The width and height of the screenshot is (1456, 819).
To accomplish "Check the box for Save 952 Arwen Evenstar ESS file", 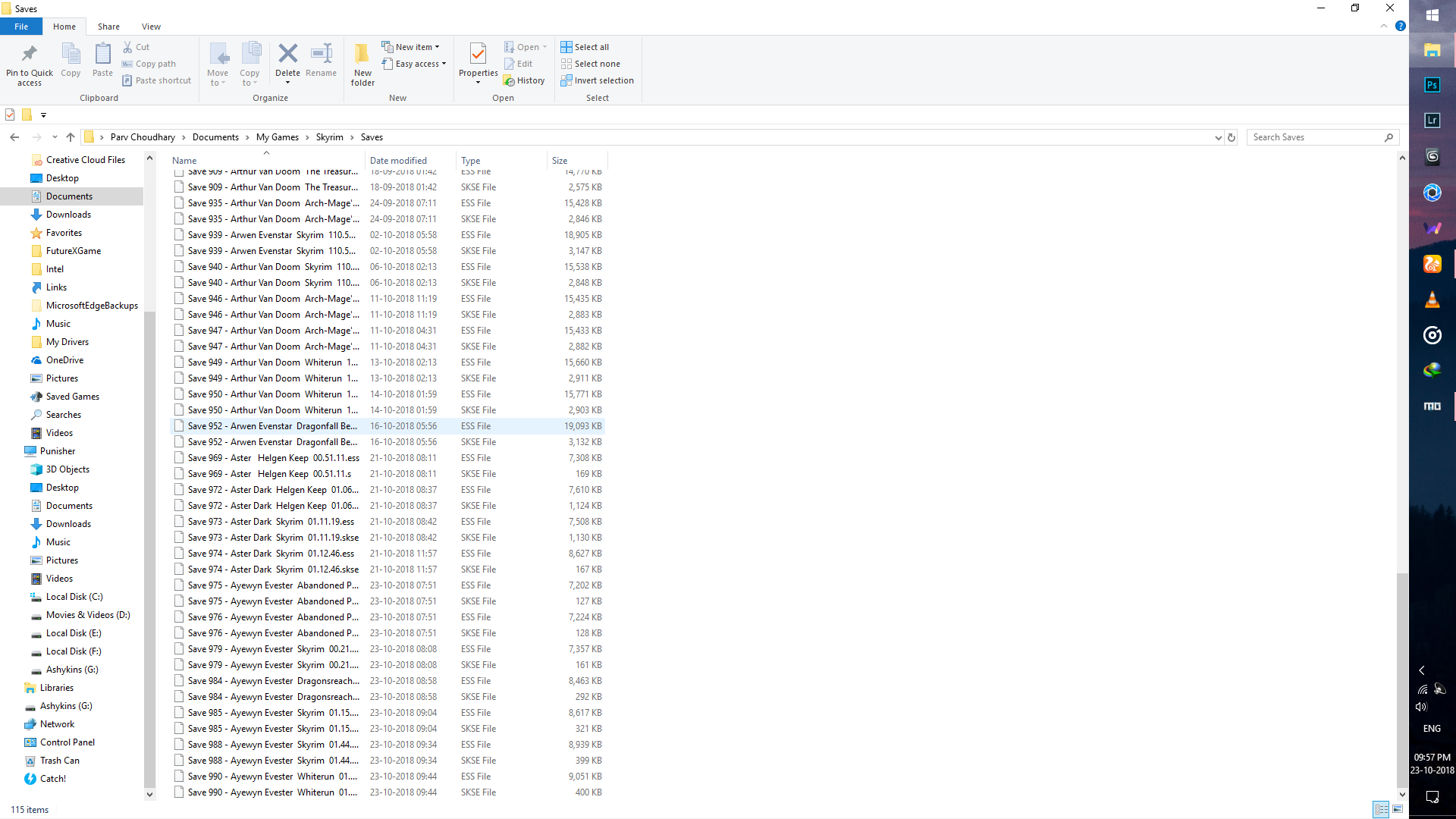I will (x=179, y=426).
